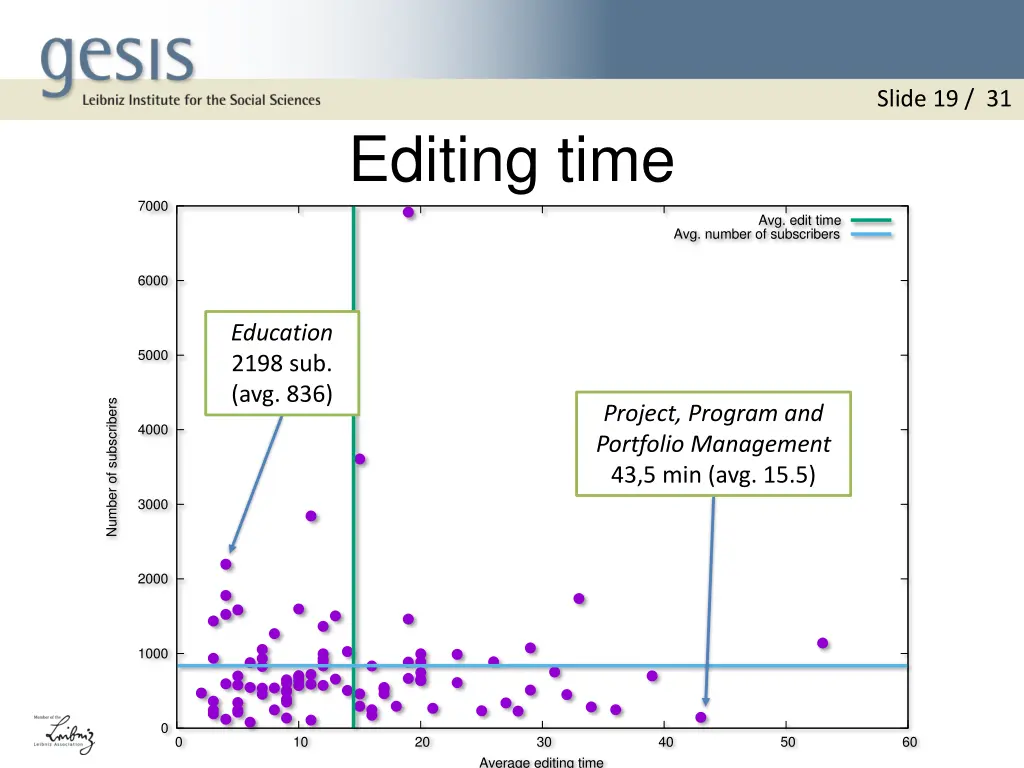This screenshot has height=768, width=1024.
Task: Click the 'Number of subscribers' axis label
Action: [x=112, y=467]
